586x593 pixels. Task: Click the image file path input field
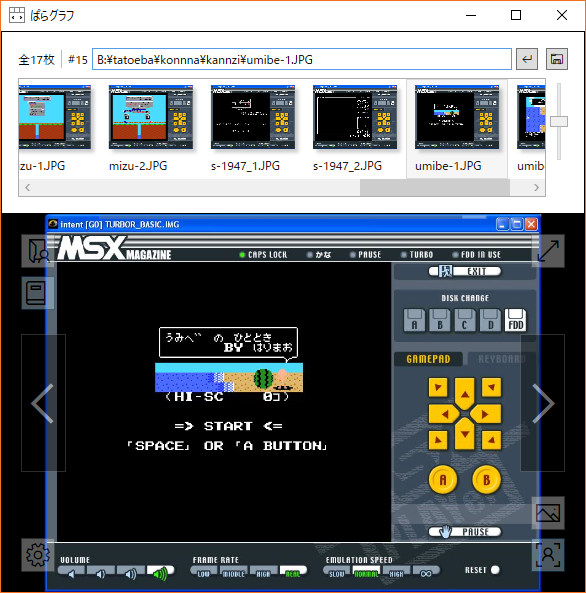tap(302, 59)
